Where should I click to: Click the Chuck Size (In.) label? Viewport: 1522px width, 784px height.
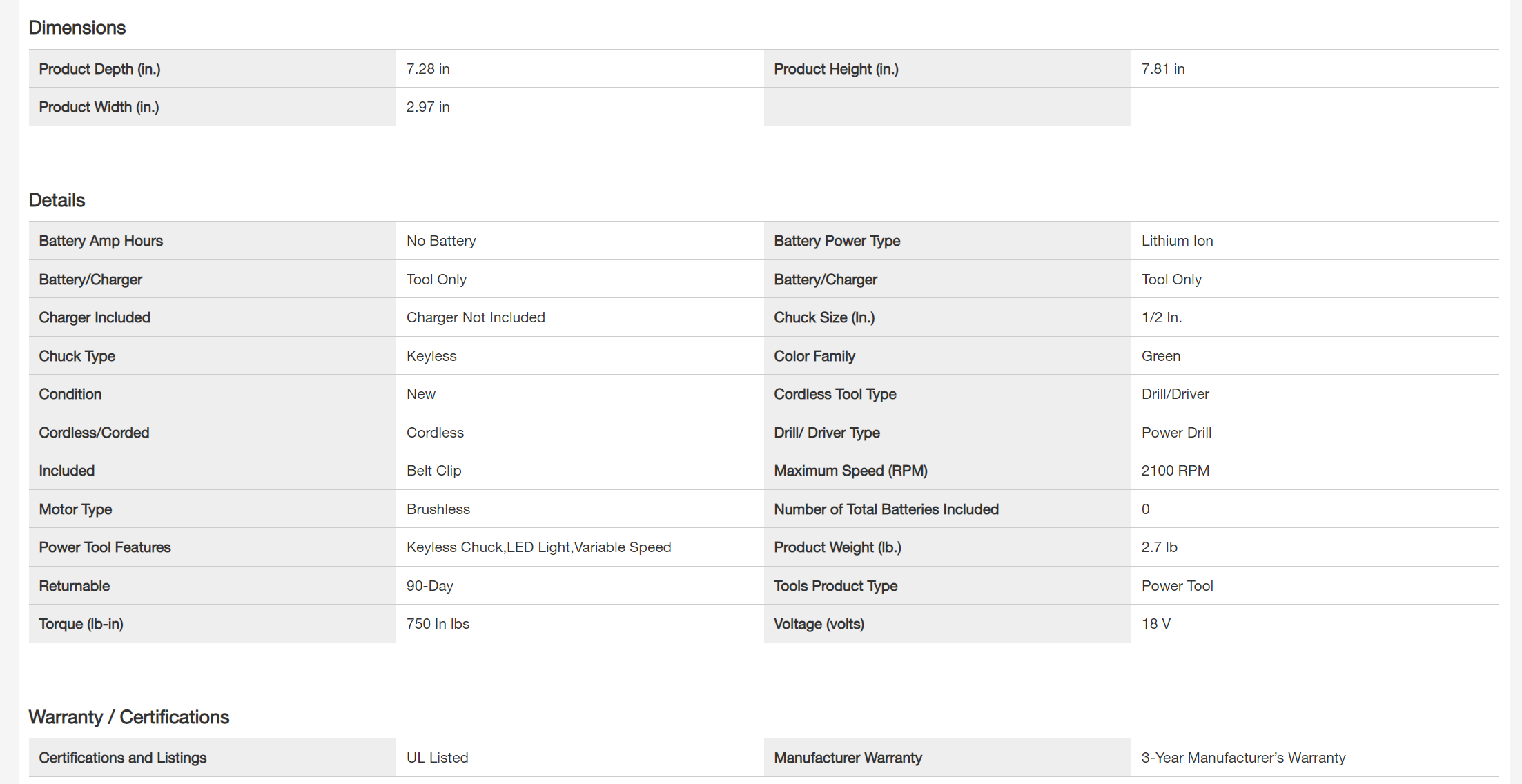coord(824,317)
